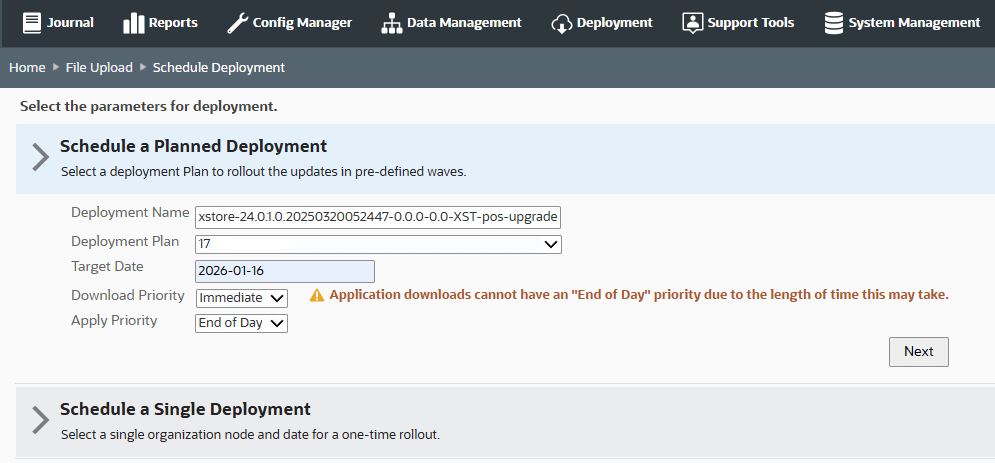Click the orange warning triangle icon

pyautogui.click(x=317, y=296)
